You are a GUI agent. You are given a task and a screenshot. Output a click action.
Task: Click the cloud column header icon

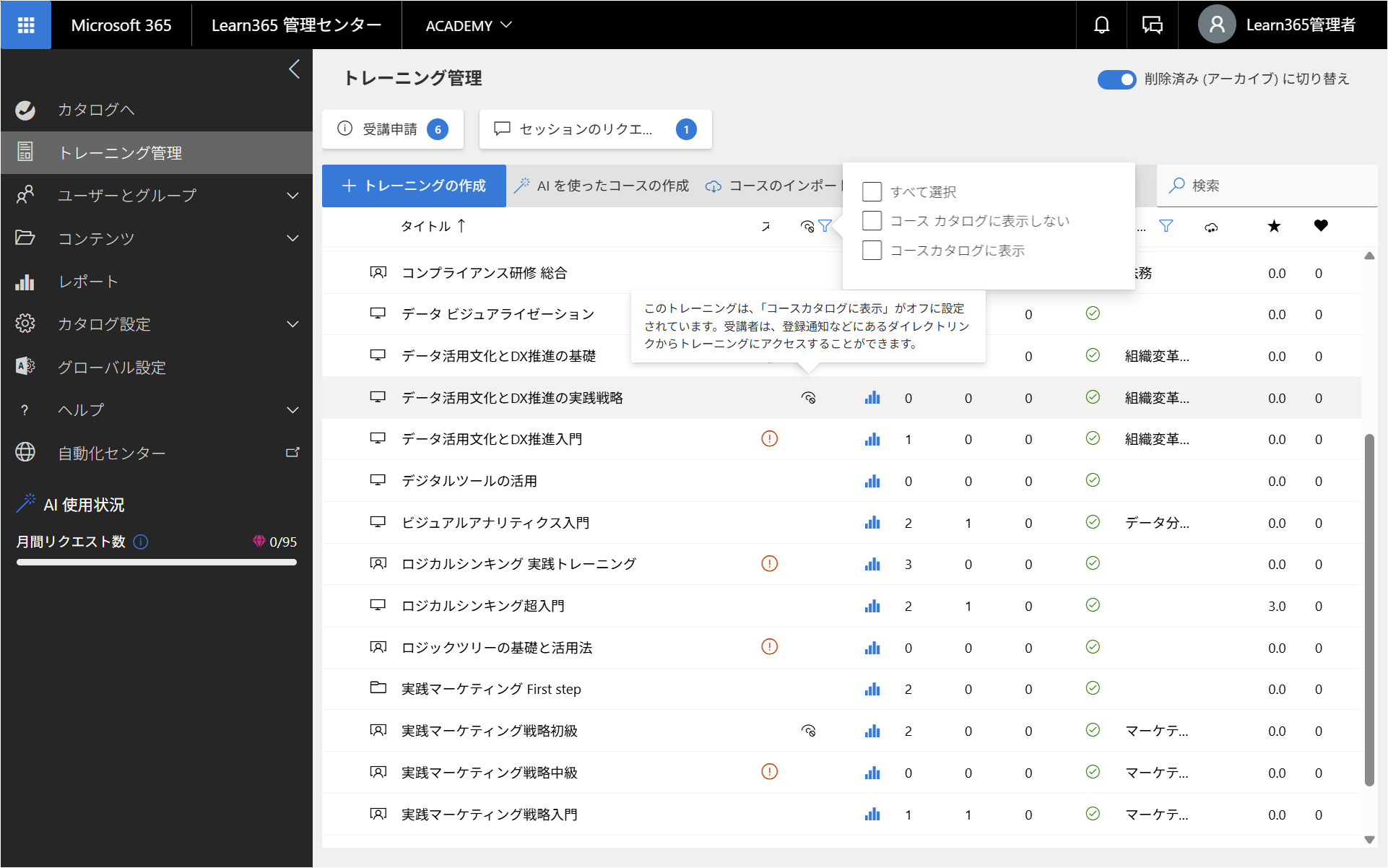pos(1211,227)
